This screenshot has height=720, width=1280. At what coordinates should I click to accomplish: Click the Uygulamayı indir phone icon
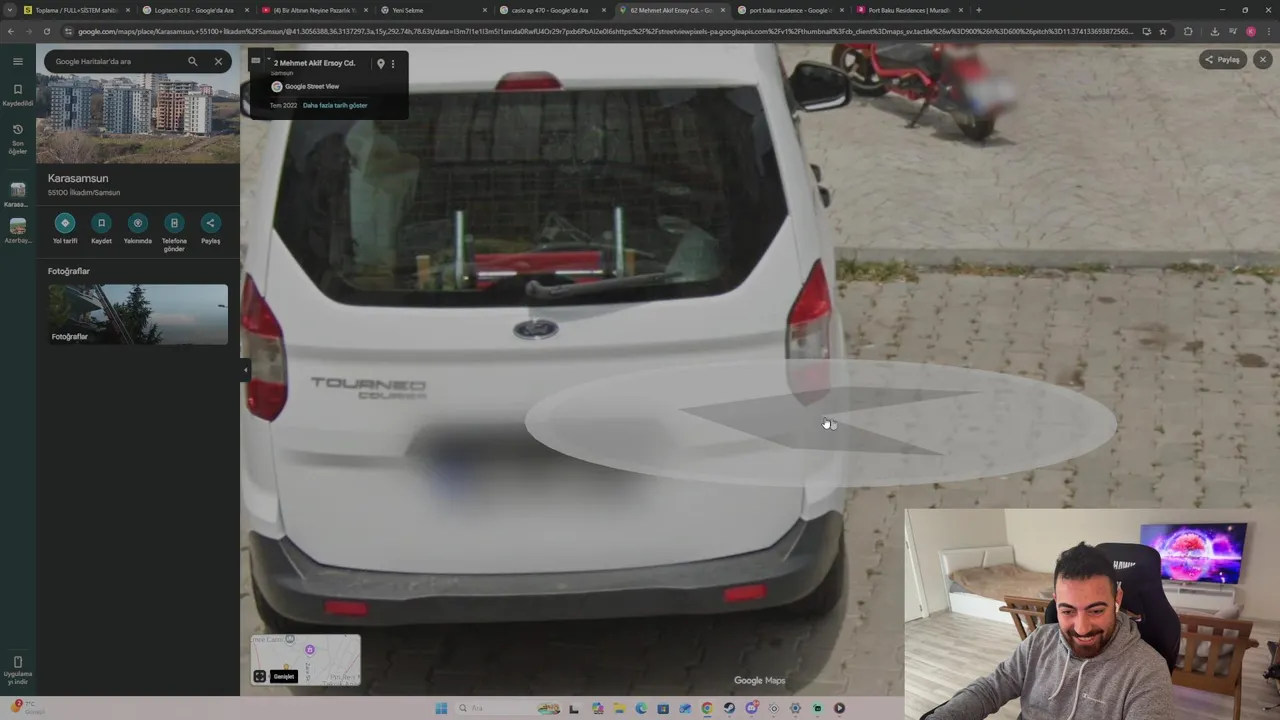point(17,661)
